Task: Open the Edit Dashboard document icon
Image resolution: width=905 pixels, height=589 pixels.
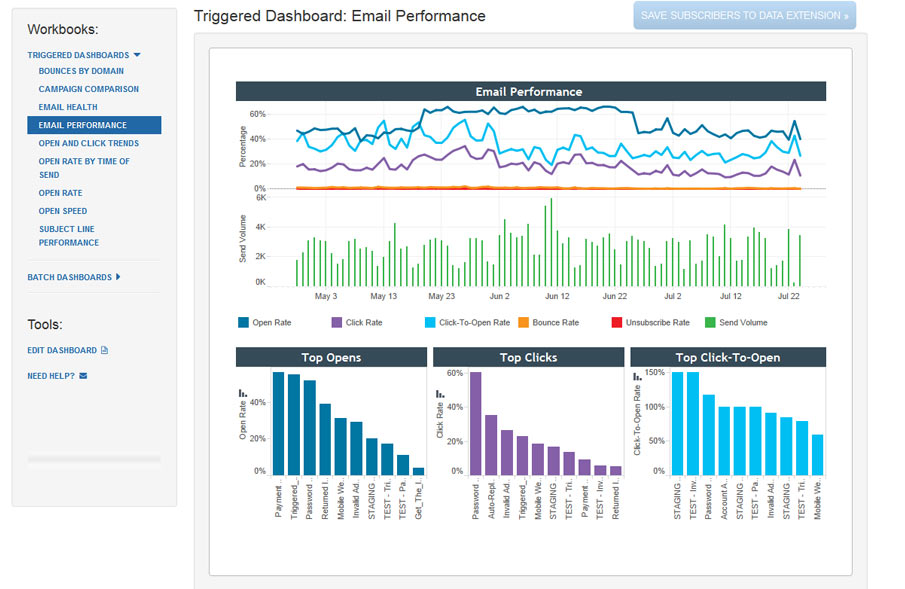Action: 104,350
